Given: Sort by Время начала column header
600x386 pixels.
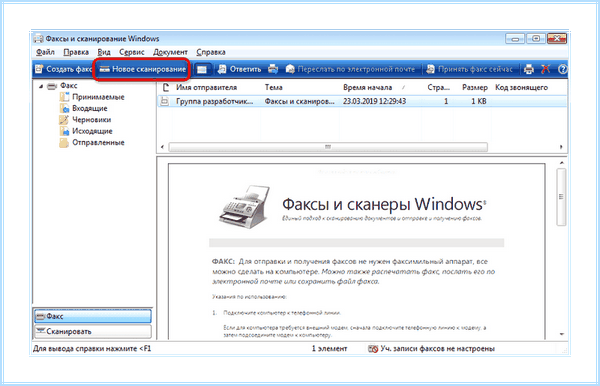Looking at the screenshot, I should (x=368, y=88).
